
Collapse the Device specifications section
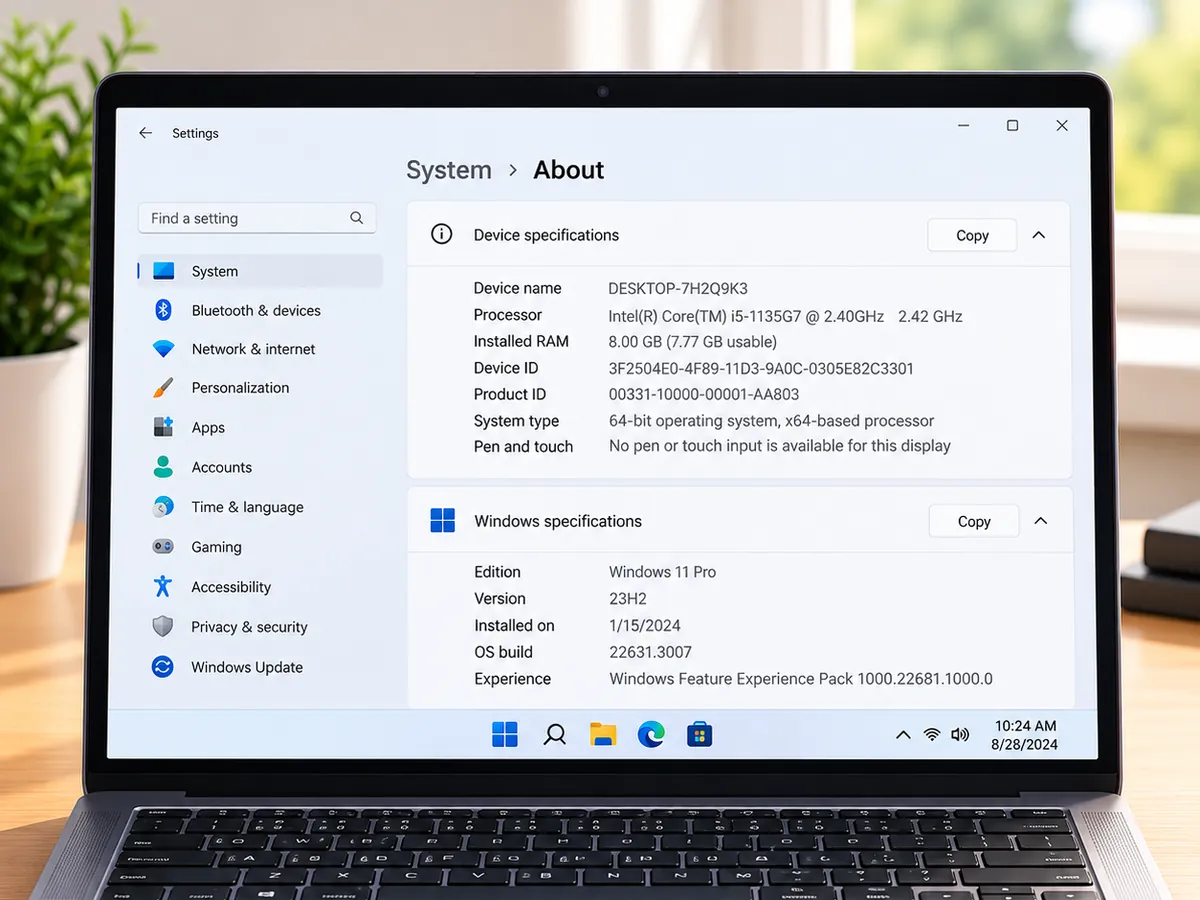pyautogui.click(x=1038, y=235)
